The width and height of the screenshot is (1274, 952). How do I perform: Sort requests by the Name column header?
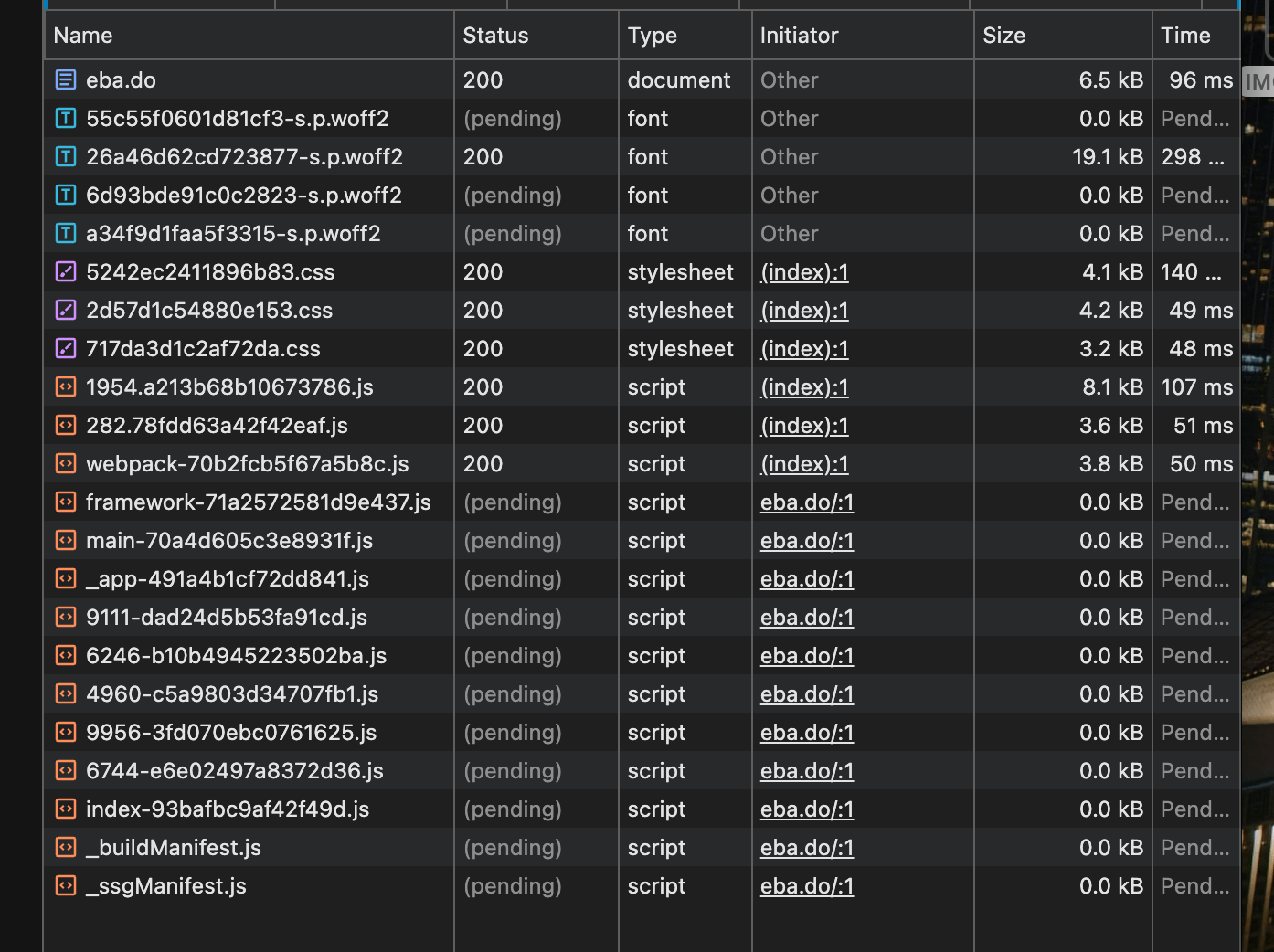point(83,36)
